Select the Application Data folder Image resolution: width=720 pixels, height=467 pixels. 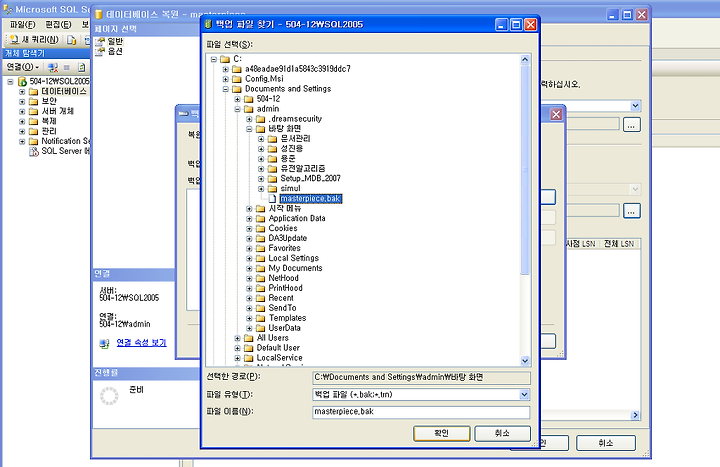297,218
